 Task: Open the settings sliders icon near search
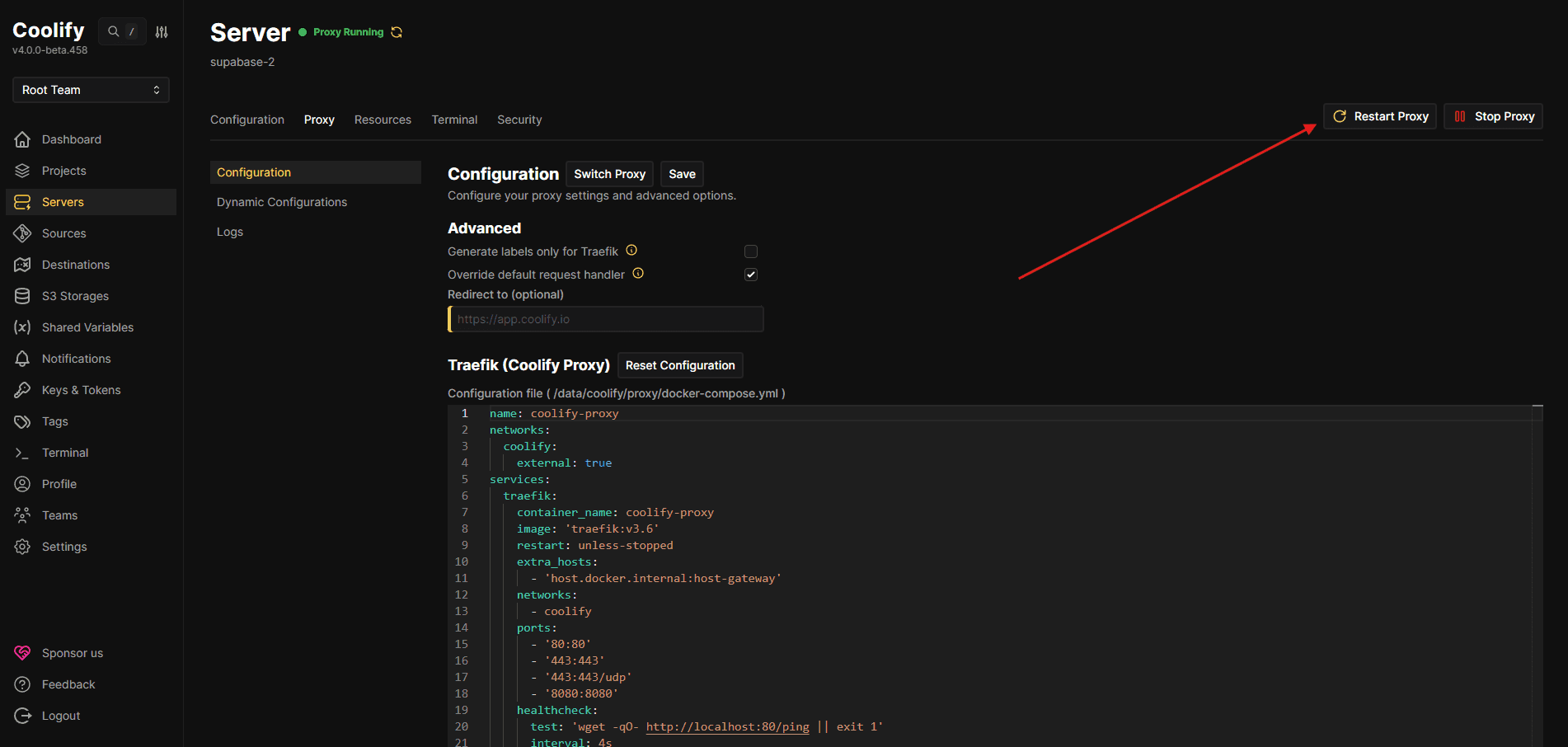(x=162, y=32)
